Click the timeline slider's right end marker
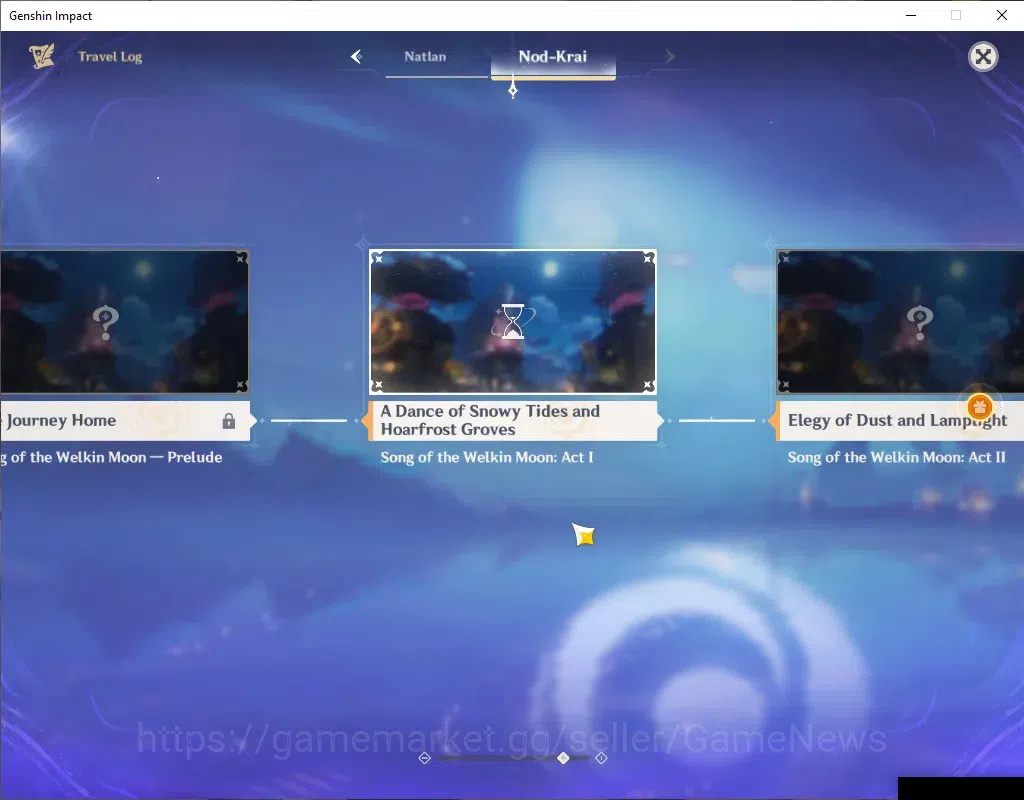Image resolution: width=1024 pixels, height=800 pixels. (601, 758)
